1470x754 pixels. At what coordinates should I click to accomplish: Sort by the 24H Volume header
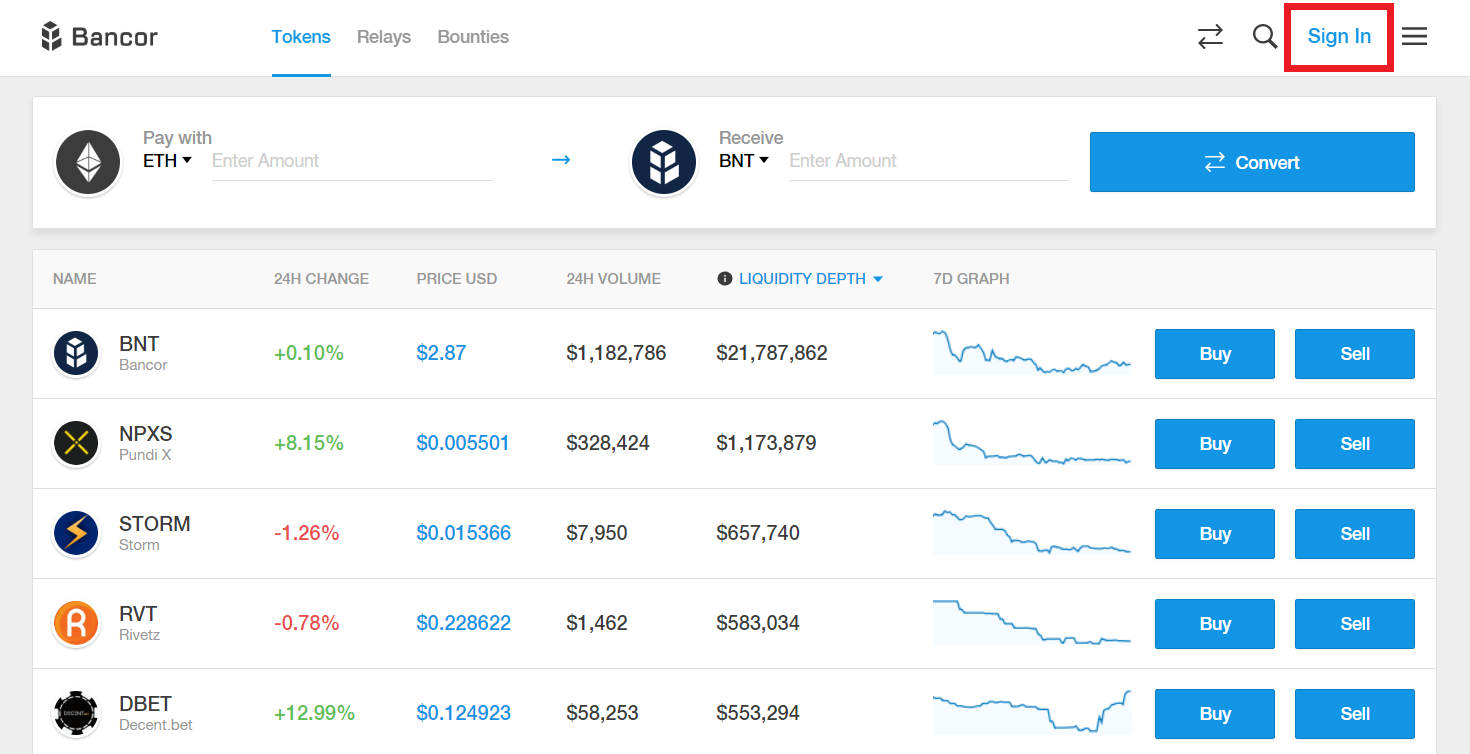[x=614, y=279]
